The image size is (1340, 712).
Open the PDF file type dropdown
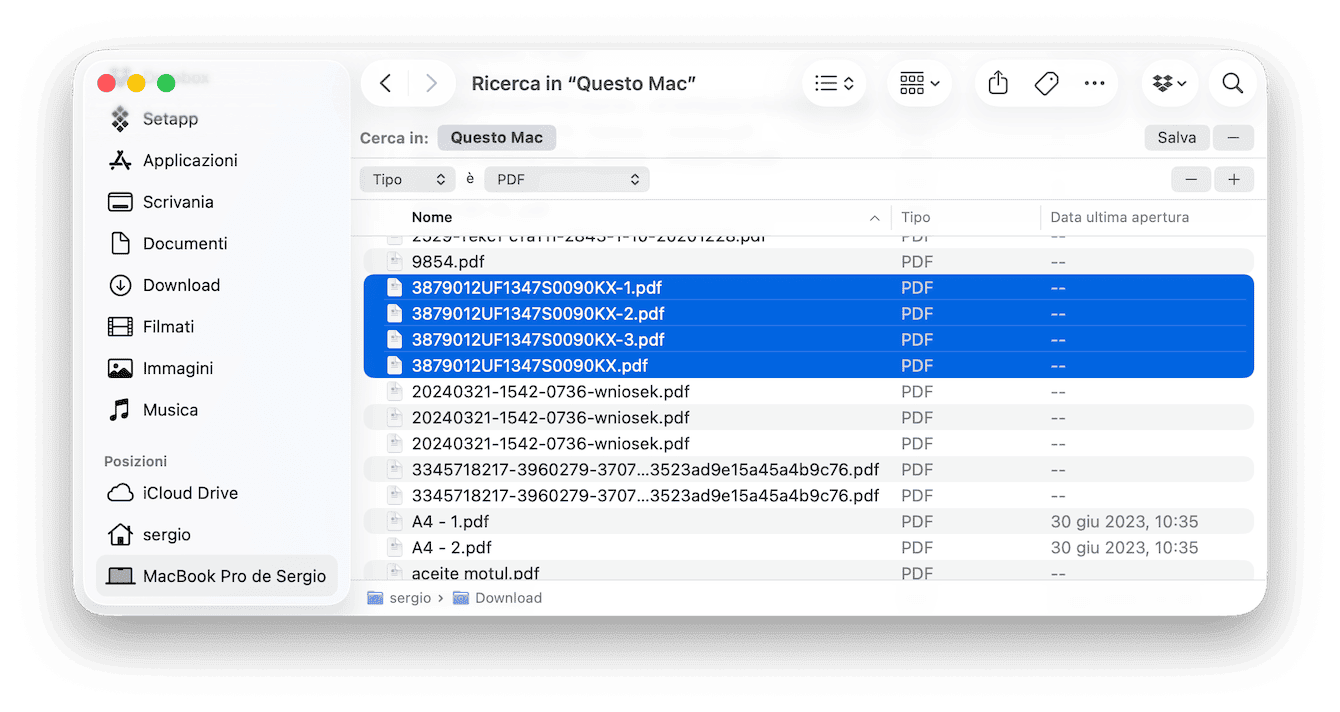click(x=567, y=180)
